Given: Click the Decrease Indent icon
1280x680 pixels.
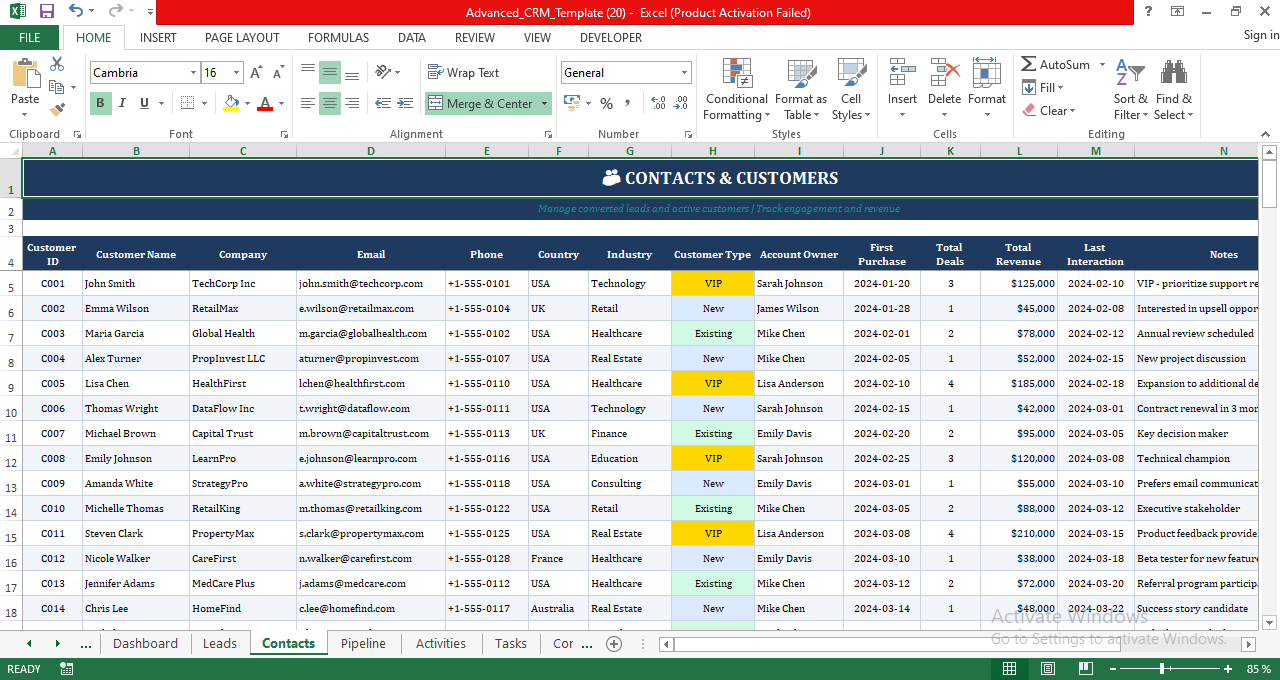Looking at the screenshot, I should [381, 103].
